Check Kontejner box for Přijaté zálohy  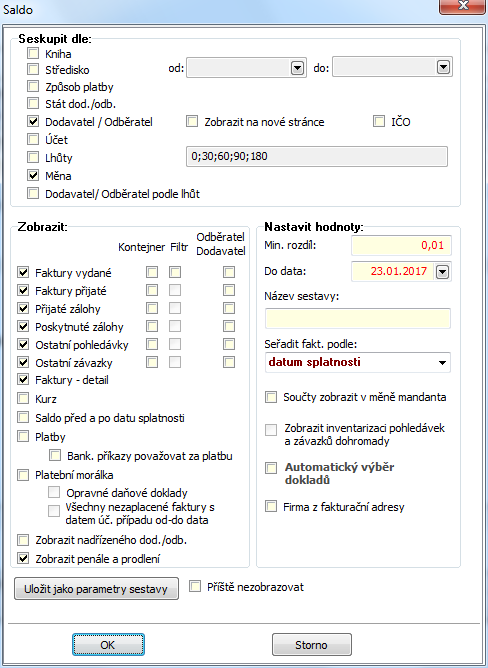[152, 308]
